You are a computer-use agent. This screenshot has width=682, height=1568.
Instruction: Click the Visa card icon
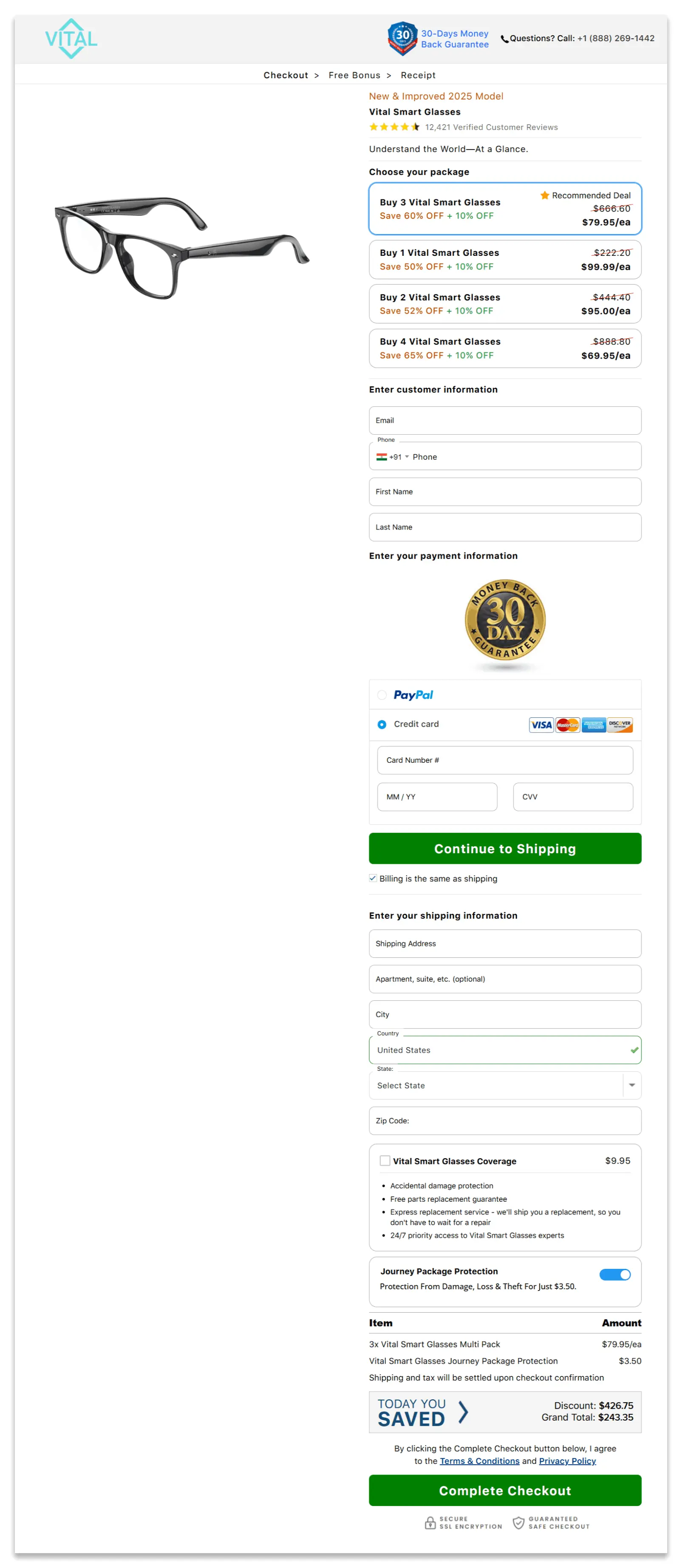(x=541, y=725)
